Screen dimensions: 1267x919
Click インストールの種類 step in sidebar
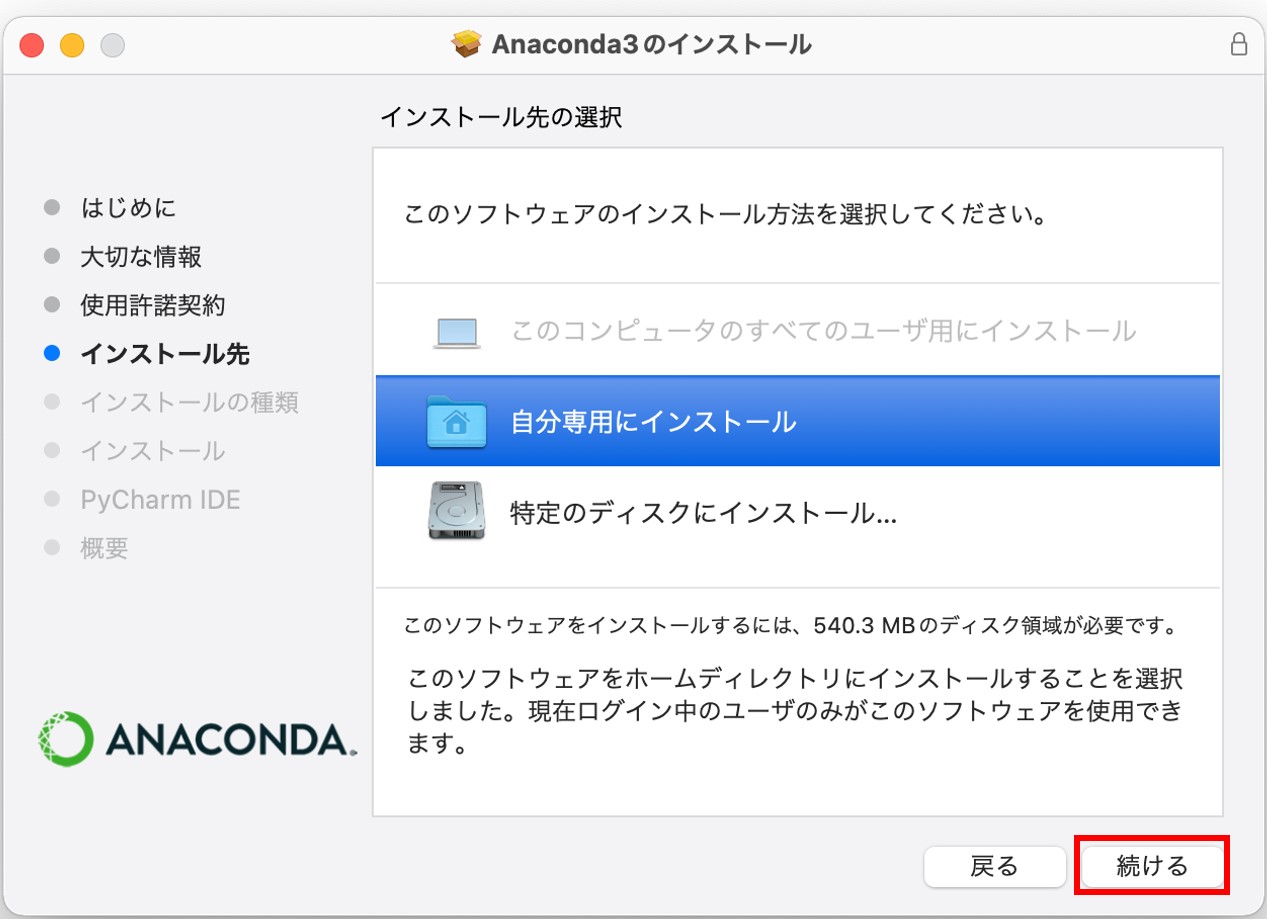tap(189, 402)
